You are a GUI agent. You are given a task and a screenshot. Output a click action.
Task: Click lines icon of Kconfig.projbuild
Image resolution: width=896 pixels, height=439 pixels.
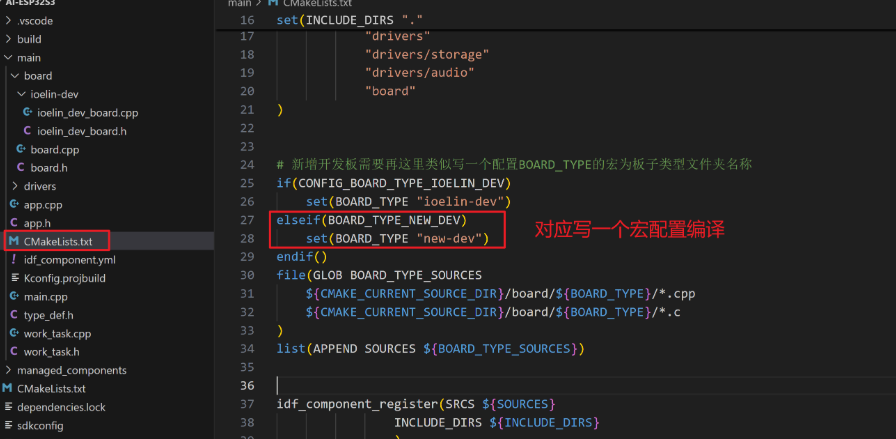(x=14, y=278)
